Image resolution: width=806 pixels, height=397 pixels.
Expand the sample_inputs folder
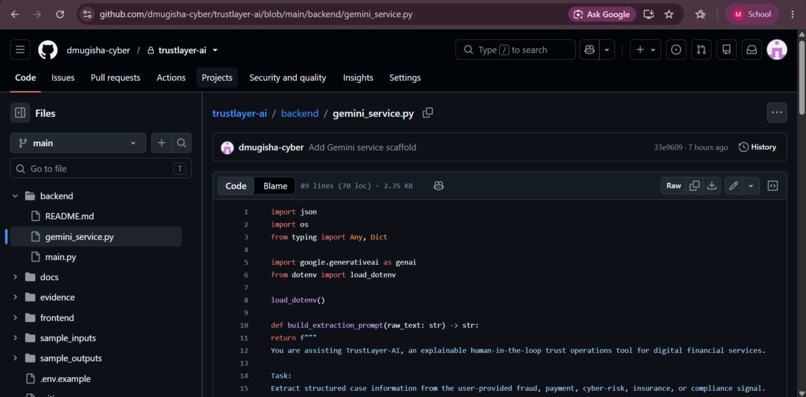(15, 338)
